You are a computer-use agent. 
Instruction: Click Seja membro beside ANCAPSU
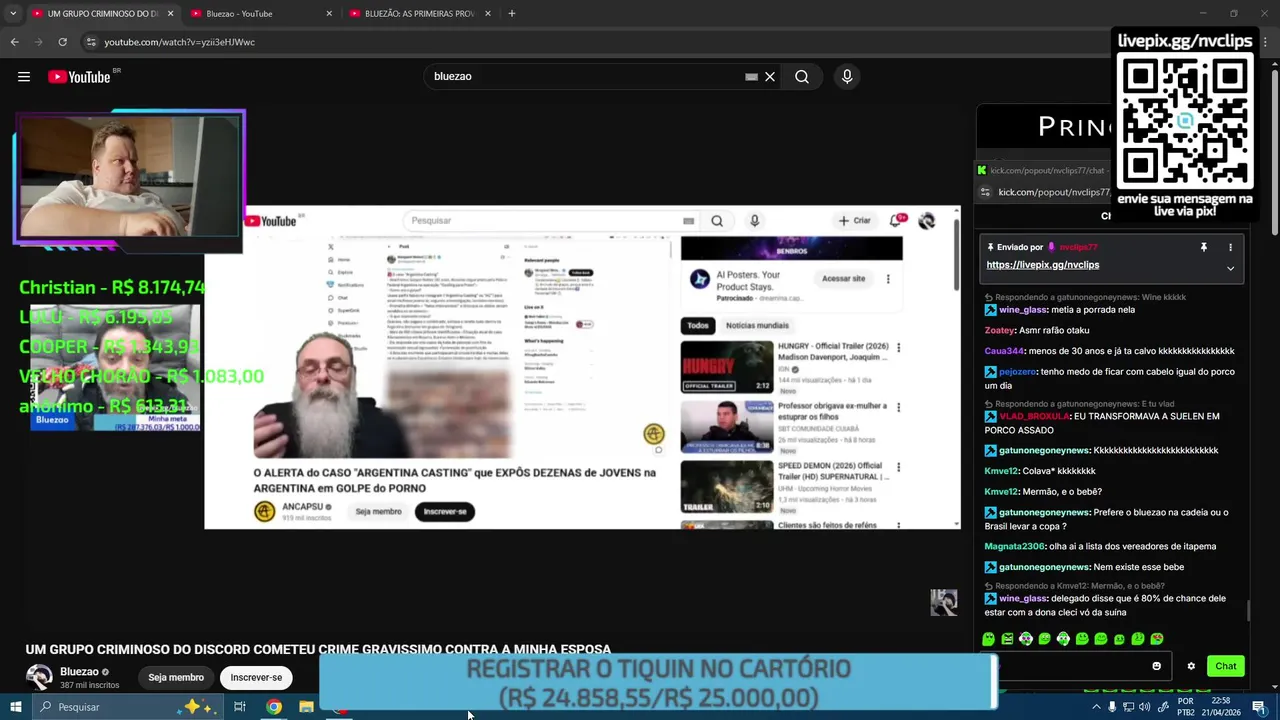click(378, 511)
